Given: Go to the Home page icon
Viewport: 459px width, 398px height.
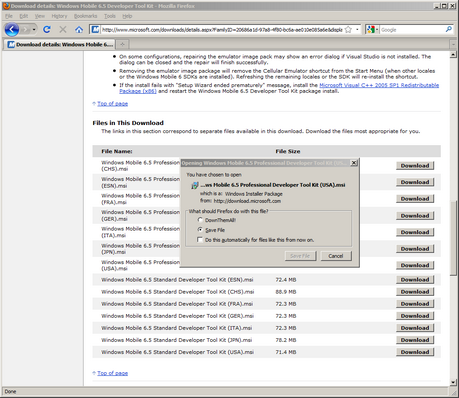Looking at the screenshot, I should pyautogui.click(x=79, y=30).
